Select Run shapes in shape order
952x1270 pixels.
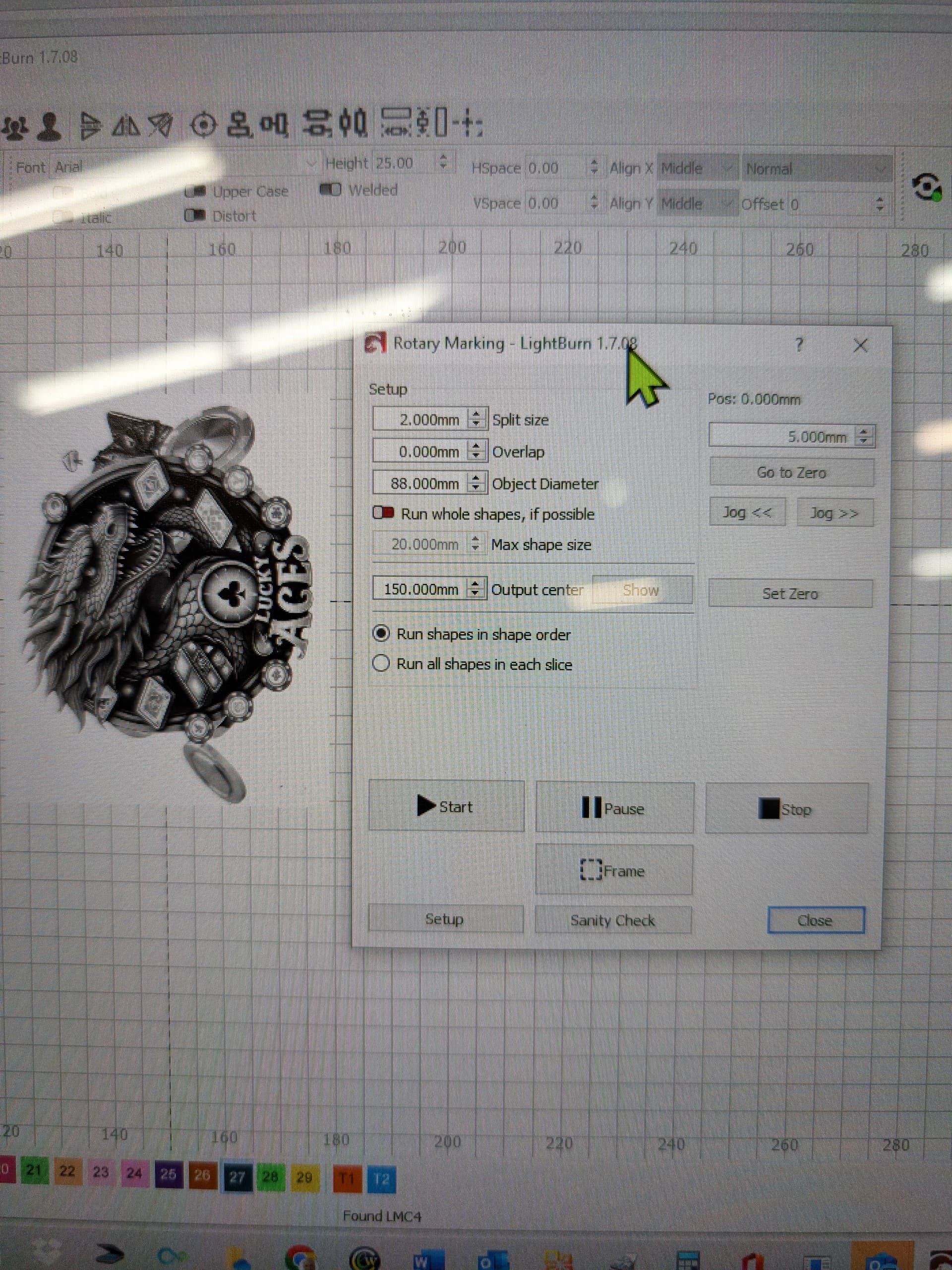point(380,634)
